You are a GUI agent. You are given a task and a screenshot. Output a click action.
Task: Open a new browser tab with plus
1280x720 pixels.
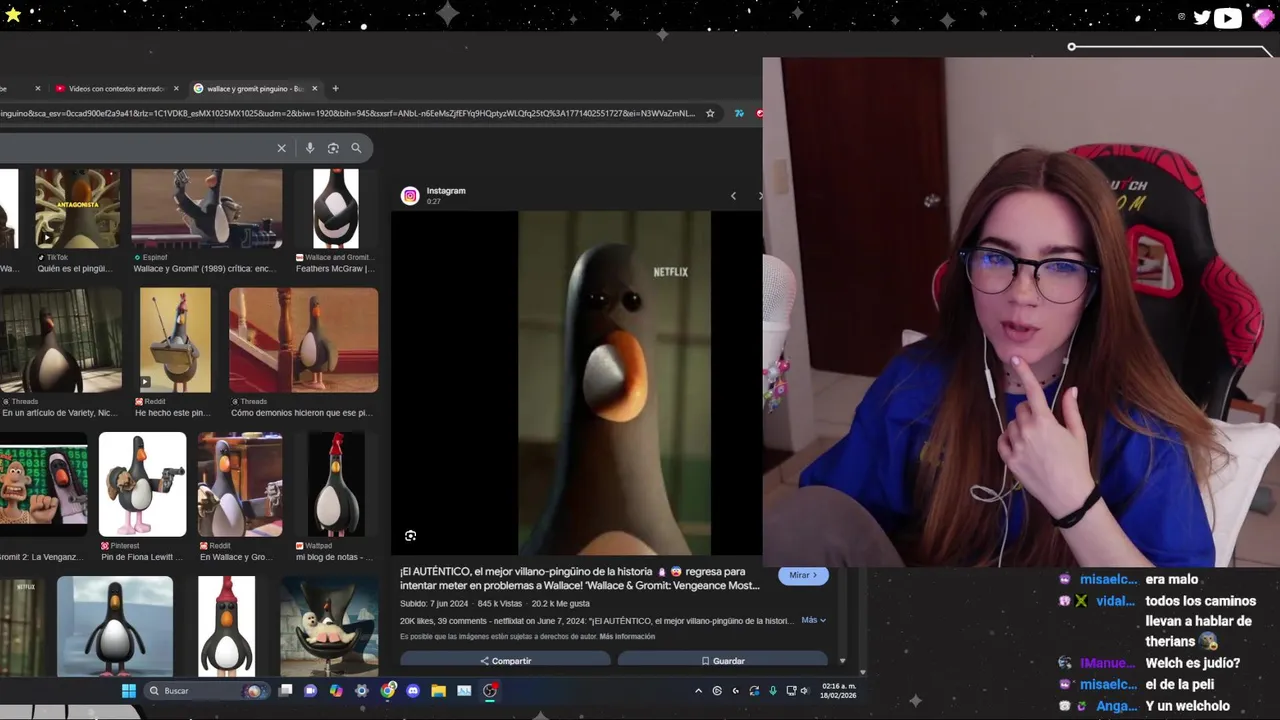(335, 88)
